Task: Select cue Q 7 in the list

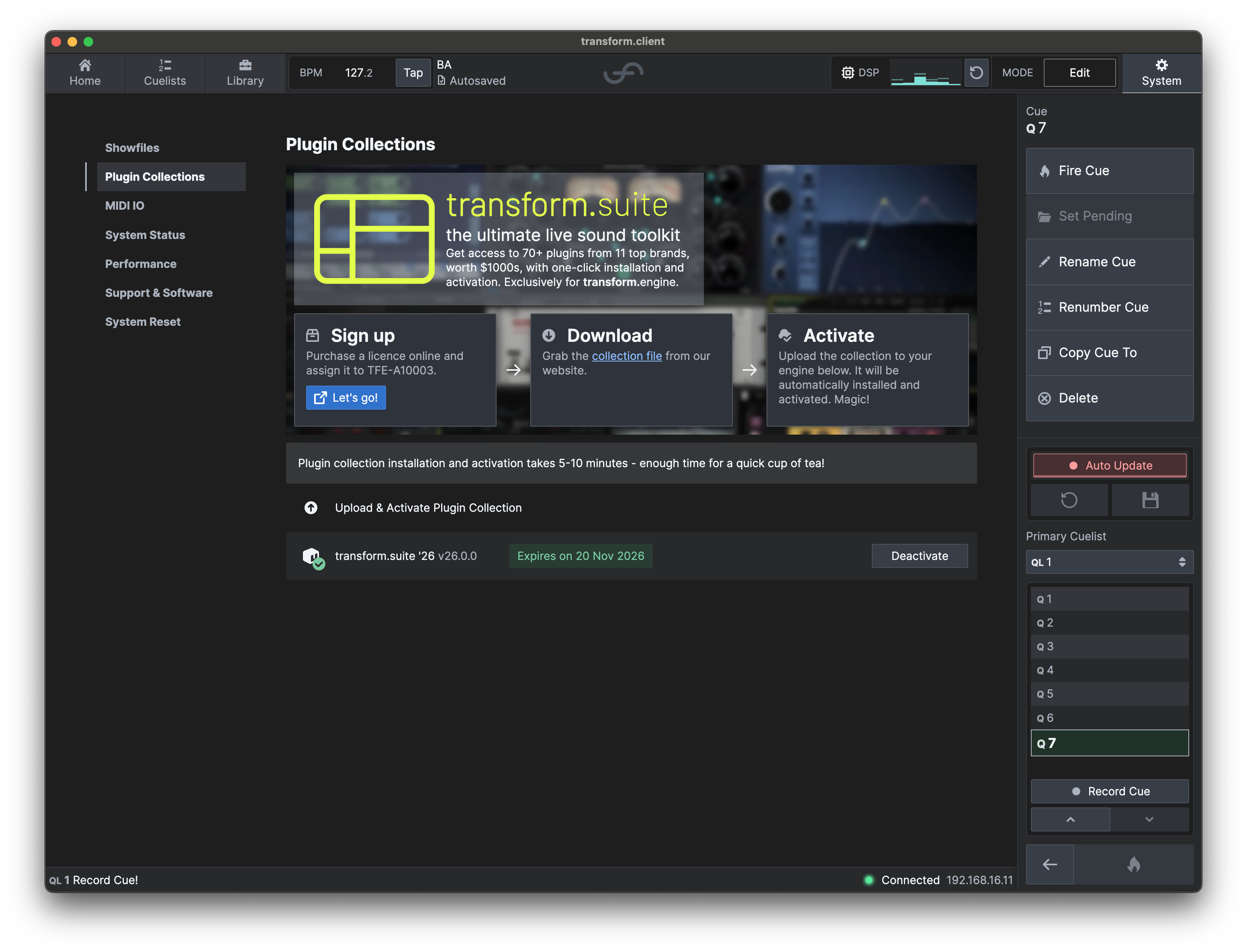Action: click(1109, 743)
